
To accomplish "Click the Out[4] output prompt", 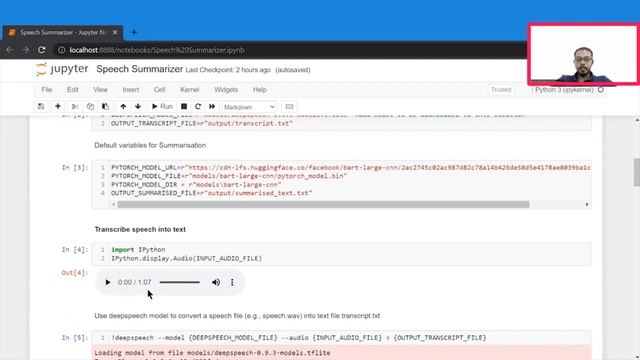I will [x=75, y=273].
